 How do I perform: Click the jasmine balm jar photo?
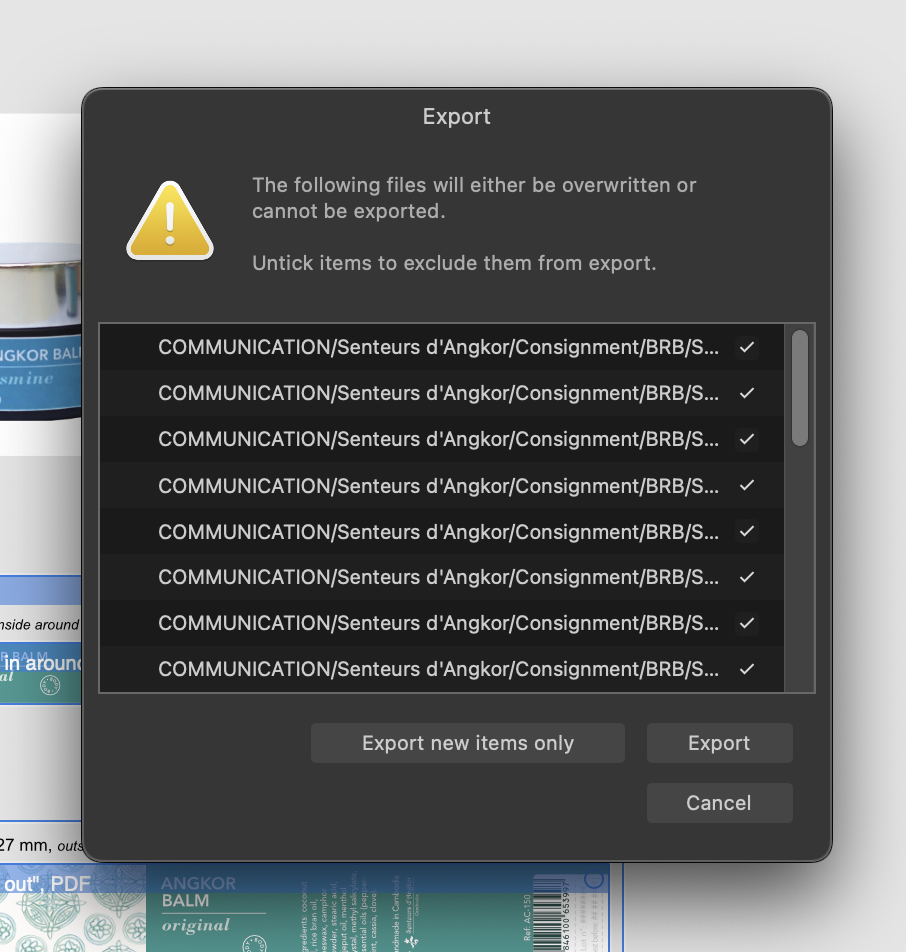pos(40,332)
